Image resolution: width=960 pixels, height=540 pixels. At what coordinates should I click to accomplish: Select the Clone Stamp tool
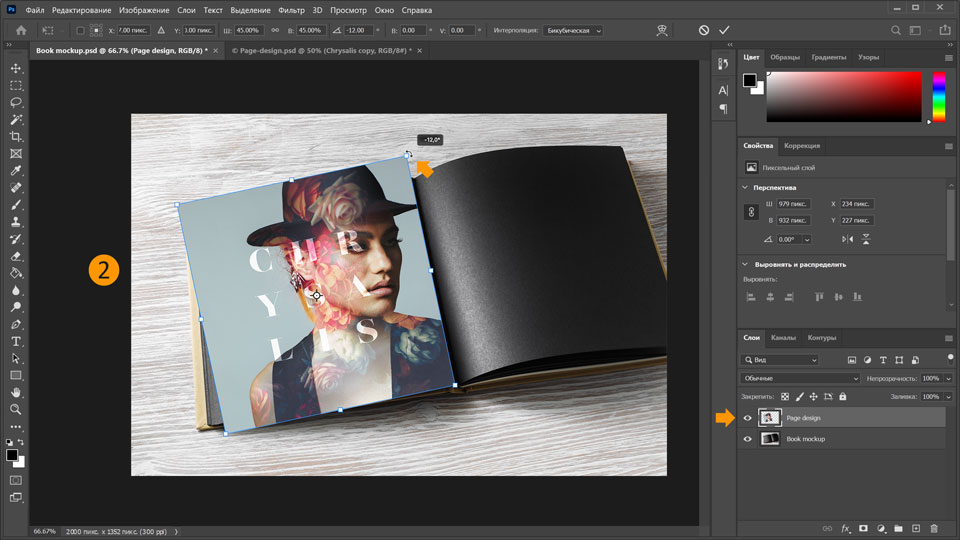click(x=16, y=222)
